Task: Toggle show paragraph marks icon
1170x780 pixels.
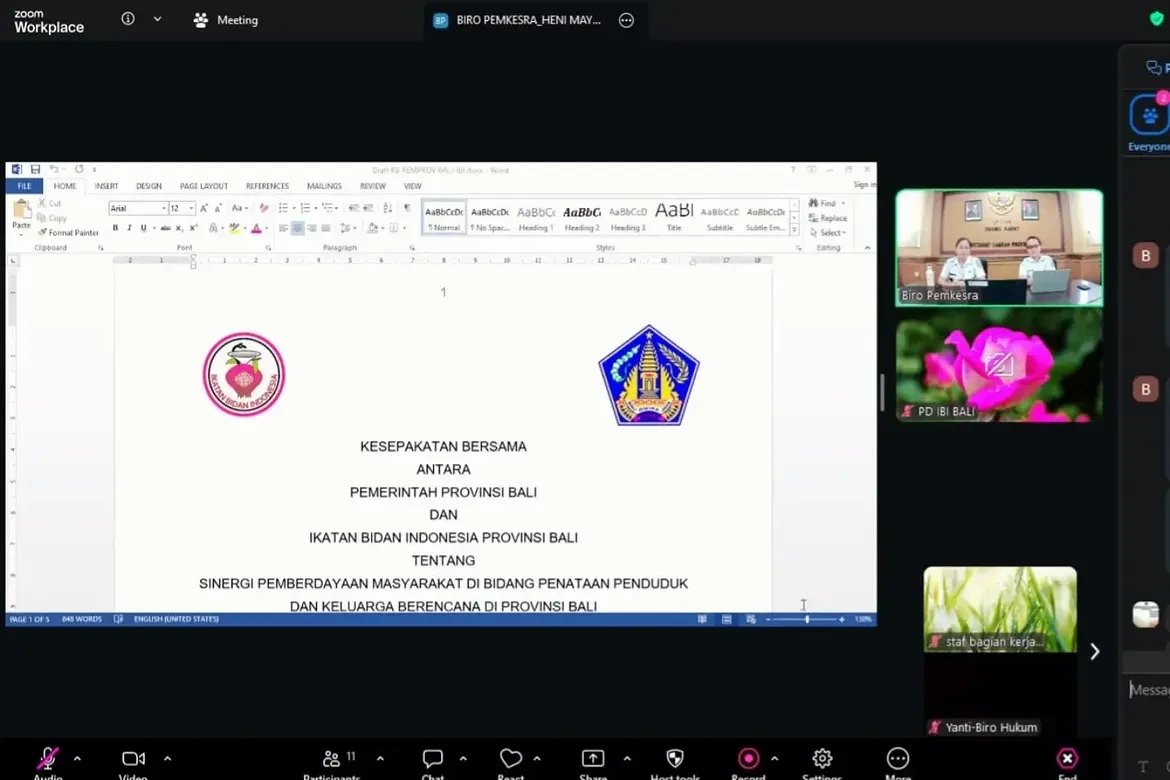Action: coord(407,208)
